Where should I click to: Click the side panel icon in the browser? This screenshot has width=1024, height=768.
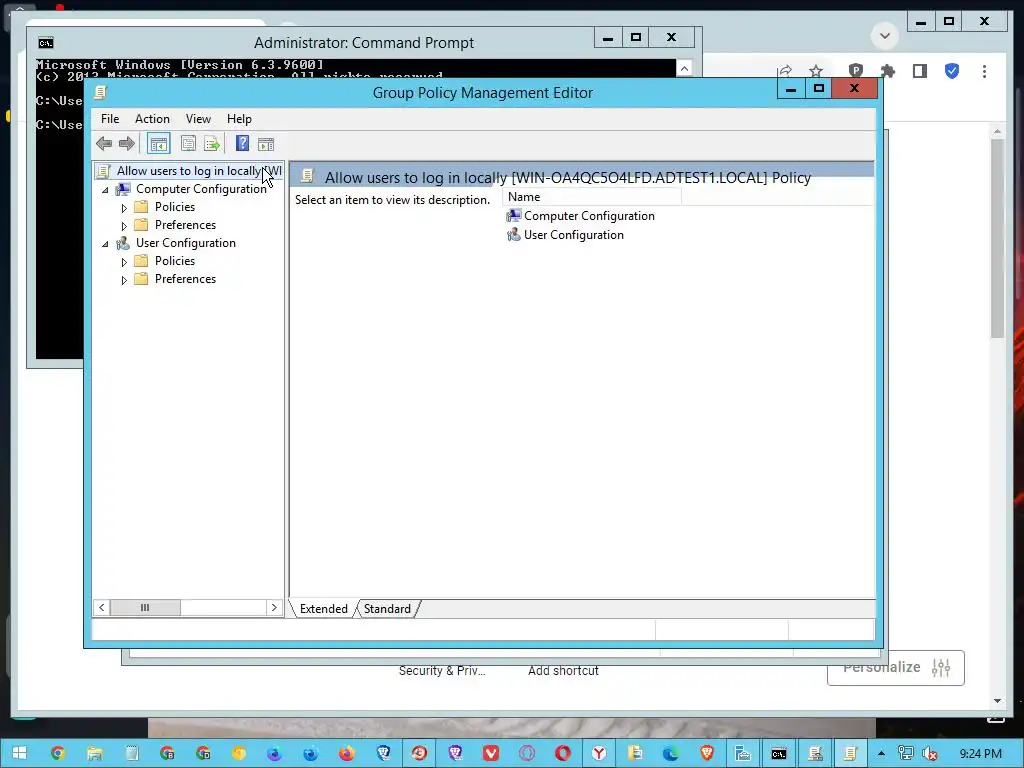click(x=920, y=71)
